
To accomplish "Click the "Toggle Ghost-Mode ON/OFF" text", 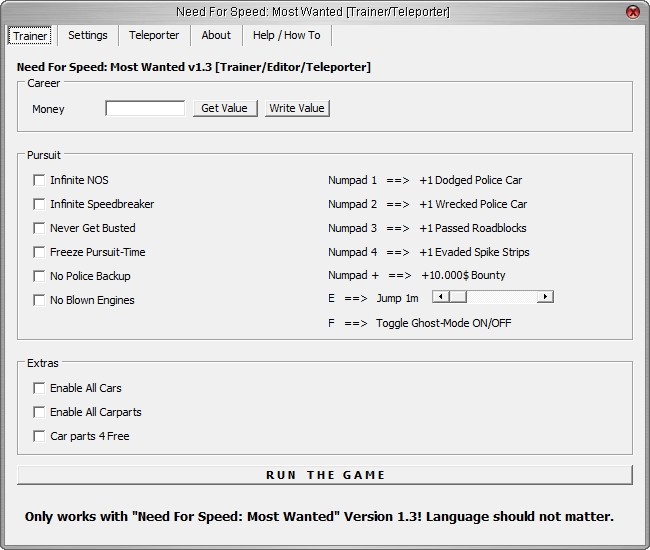I will pos(444,323).
